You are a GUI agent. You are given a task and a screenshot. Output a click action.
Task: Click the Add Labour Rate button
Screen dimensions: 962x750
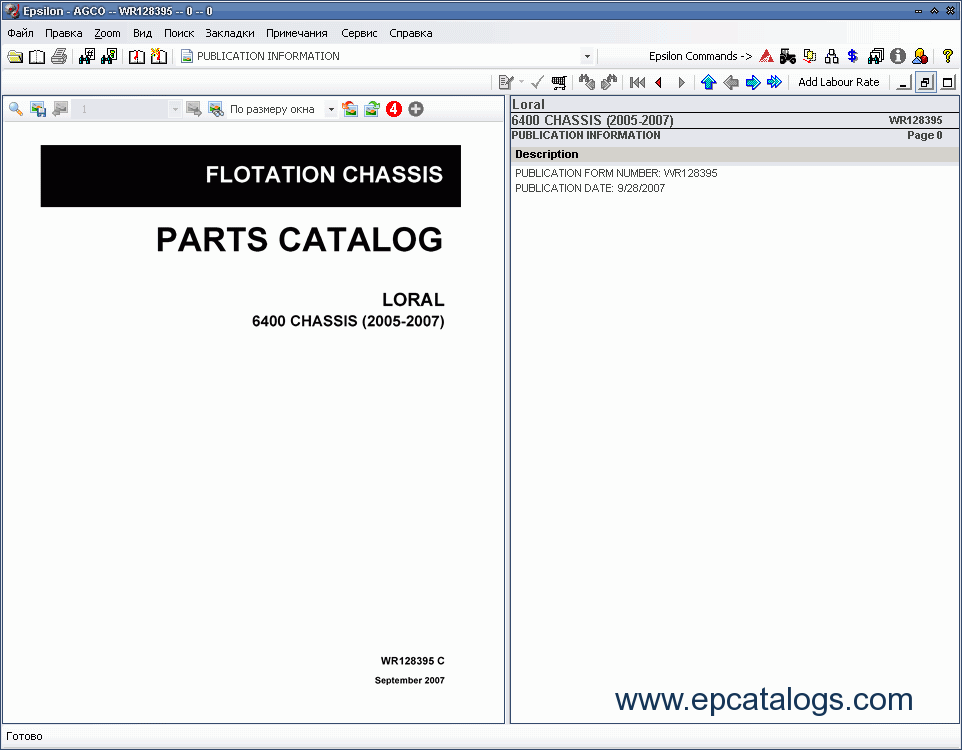839,82
